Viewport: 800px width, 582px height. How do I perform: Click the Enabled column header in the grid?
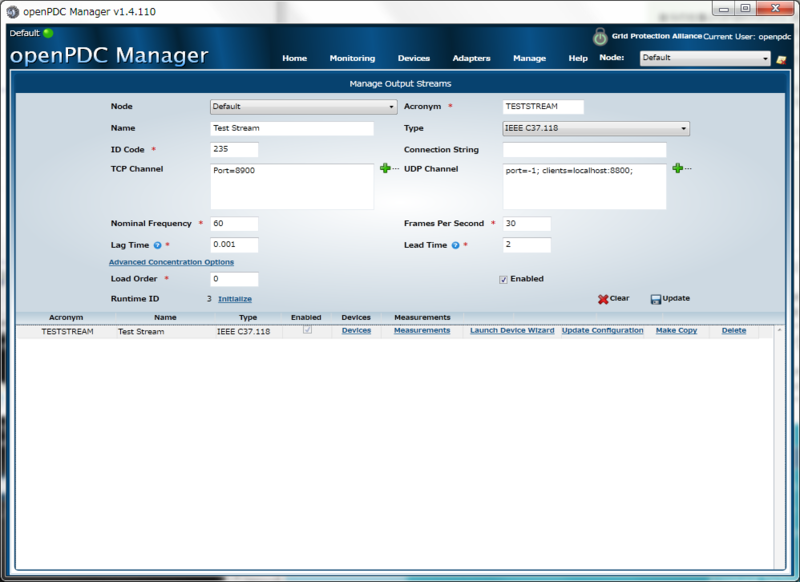(x=306, y=317)
